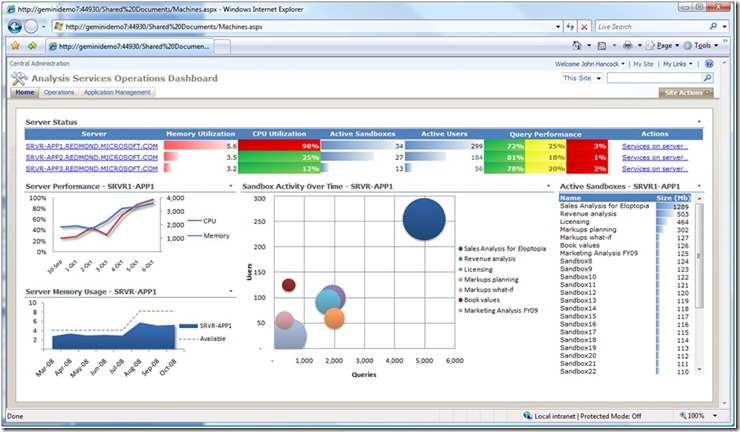Click the Add to Favorites icon
The image size is (740, 432).
pyautogui.click(x=32, y=46)
